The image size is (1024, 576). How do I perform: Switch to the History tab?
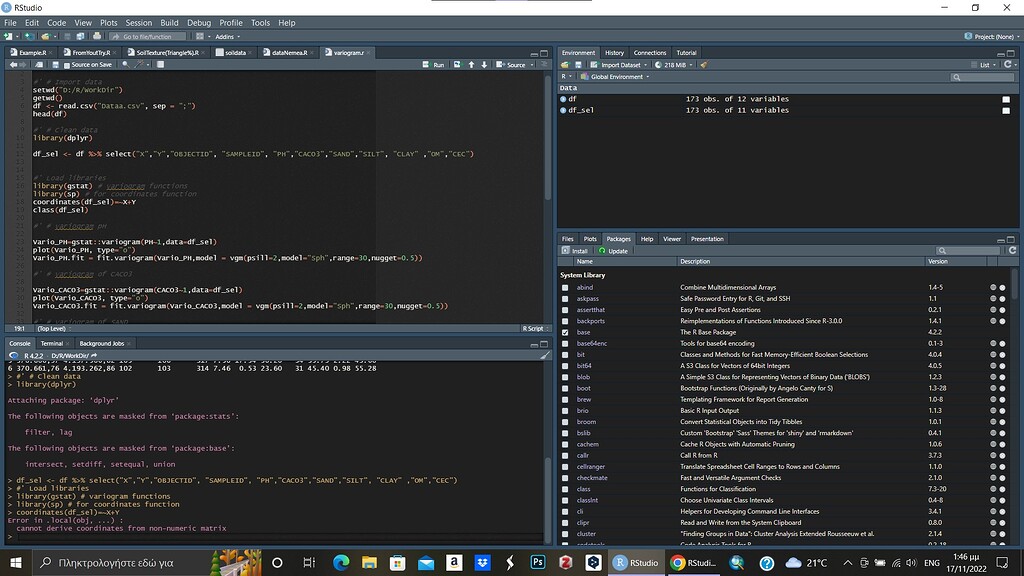(x=614, y=53)
